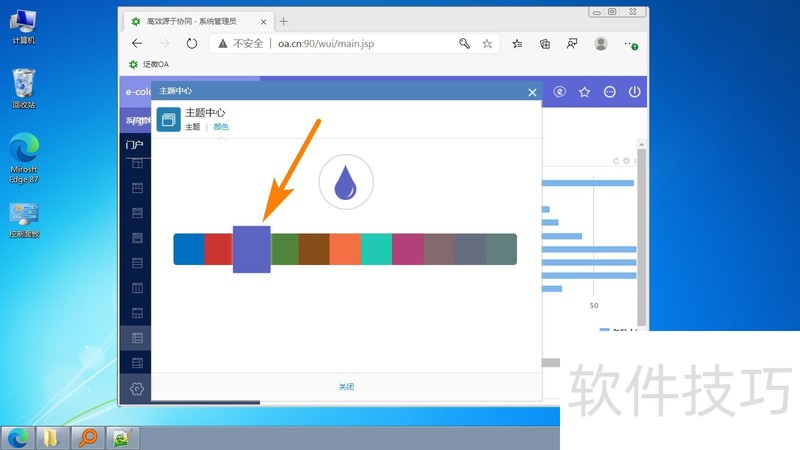
Task: Click the highlighted sidebar layout icon
Action: [x=137, y=338]
